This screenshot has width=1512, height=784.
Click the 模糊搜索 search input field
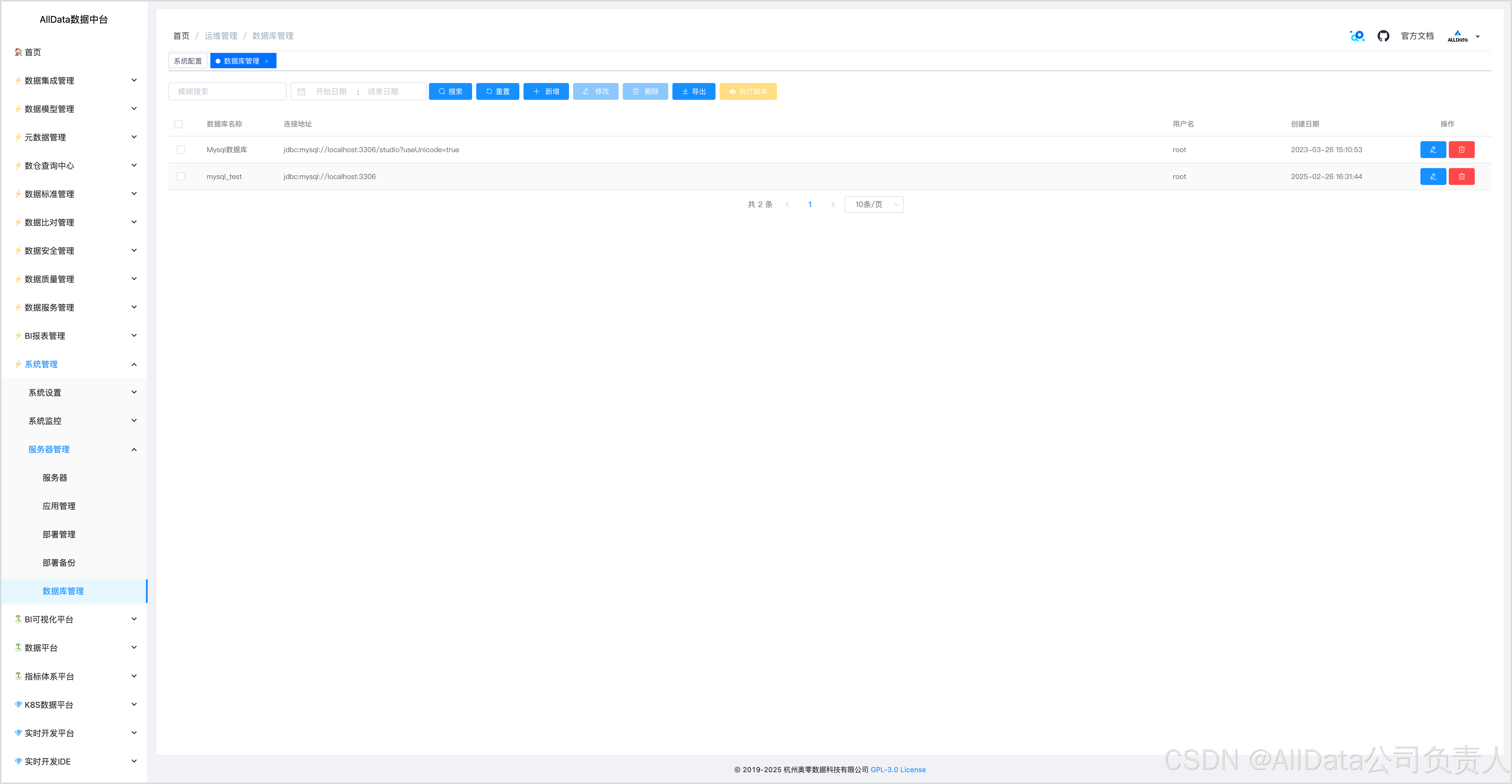click(x=227, y=92)
